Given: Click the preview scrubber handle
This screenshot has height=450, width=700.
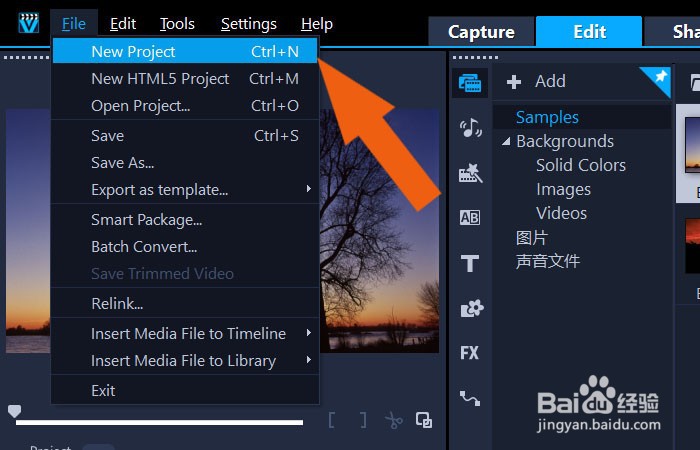Looking at the screenshot, I should tap(14, 411).
